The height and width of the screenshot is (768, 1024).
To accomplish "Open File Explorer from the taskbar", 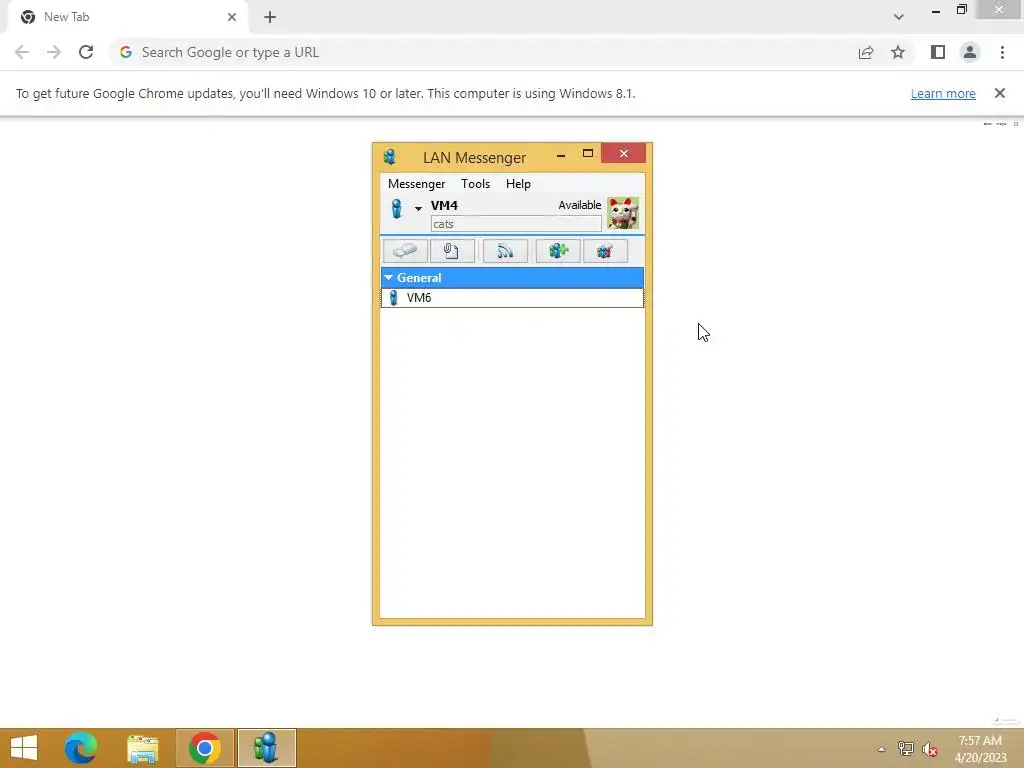I will [142, 748].
